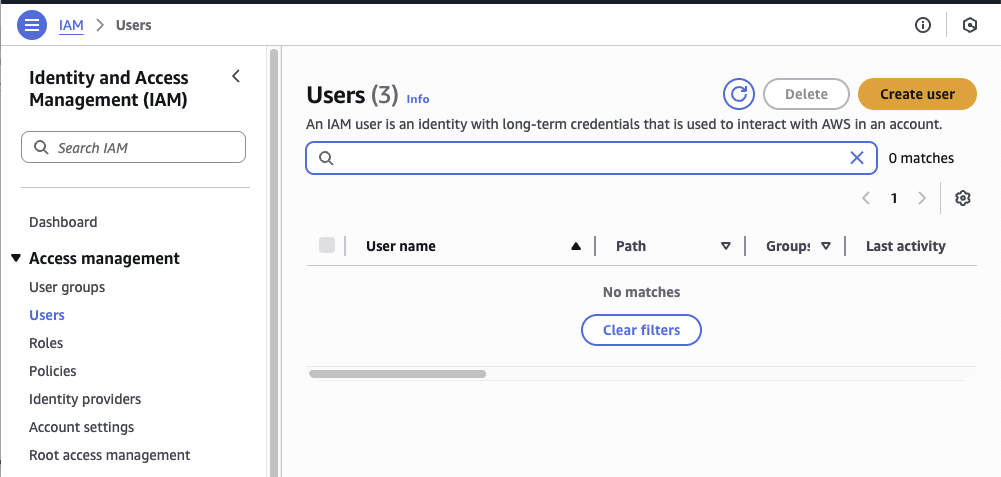Collapse the Access management section

[x=16, y=258]
